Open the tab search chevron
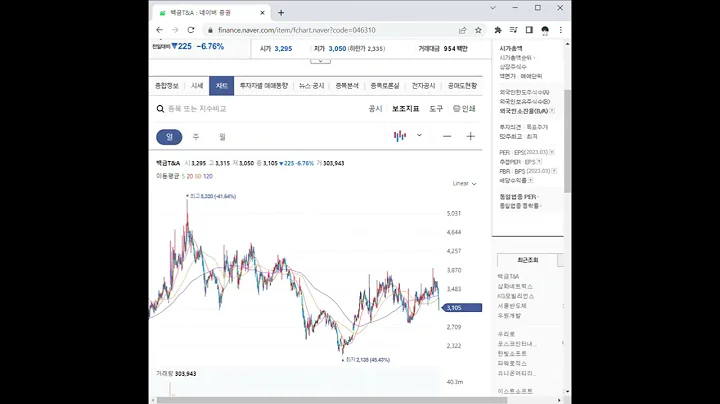720x404 pixels. pyautogui.click(x=493, y=8)
